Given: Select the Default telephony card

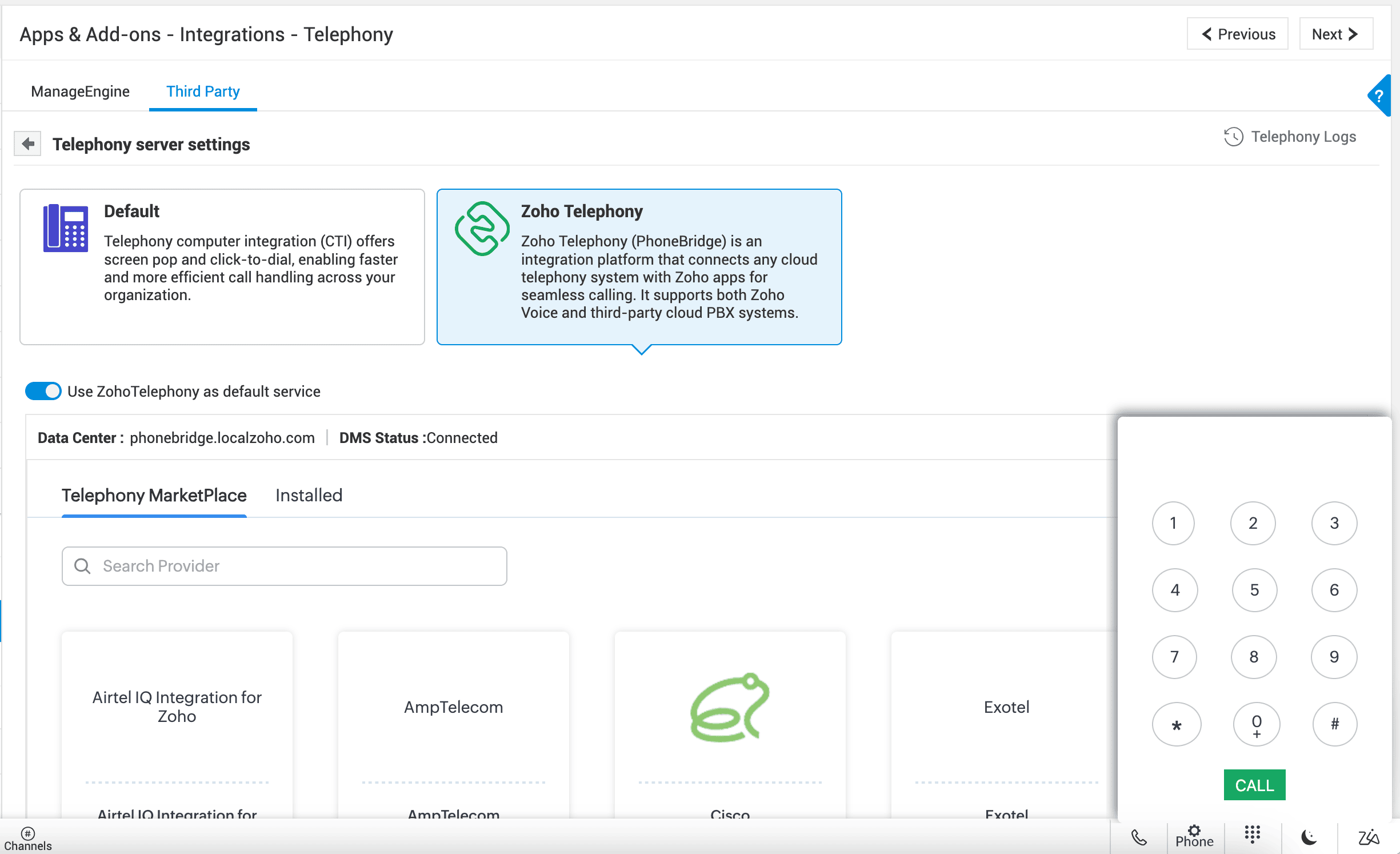Looking at the screenshot, I should click(222, 267).
